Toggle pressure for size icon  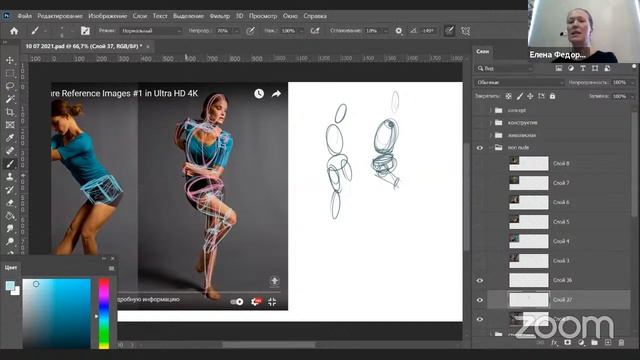(x=449, y=31)
